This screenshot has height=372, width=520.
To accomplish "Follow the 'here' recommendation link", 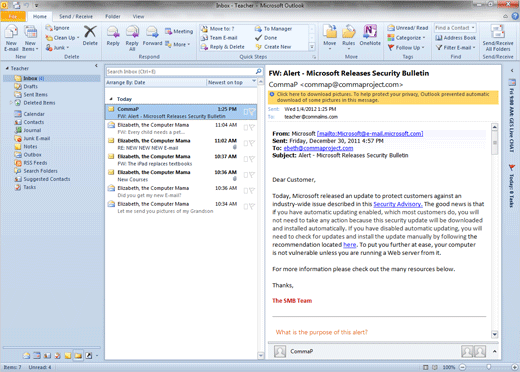I will [x=350, y=245].
